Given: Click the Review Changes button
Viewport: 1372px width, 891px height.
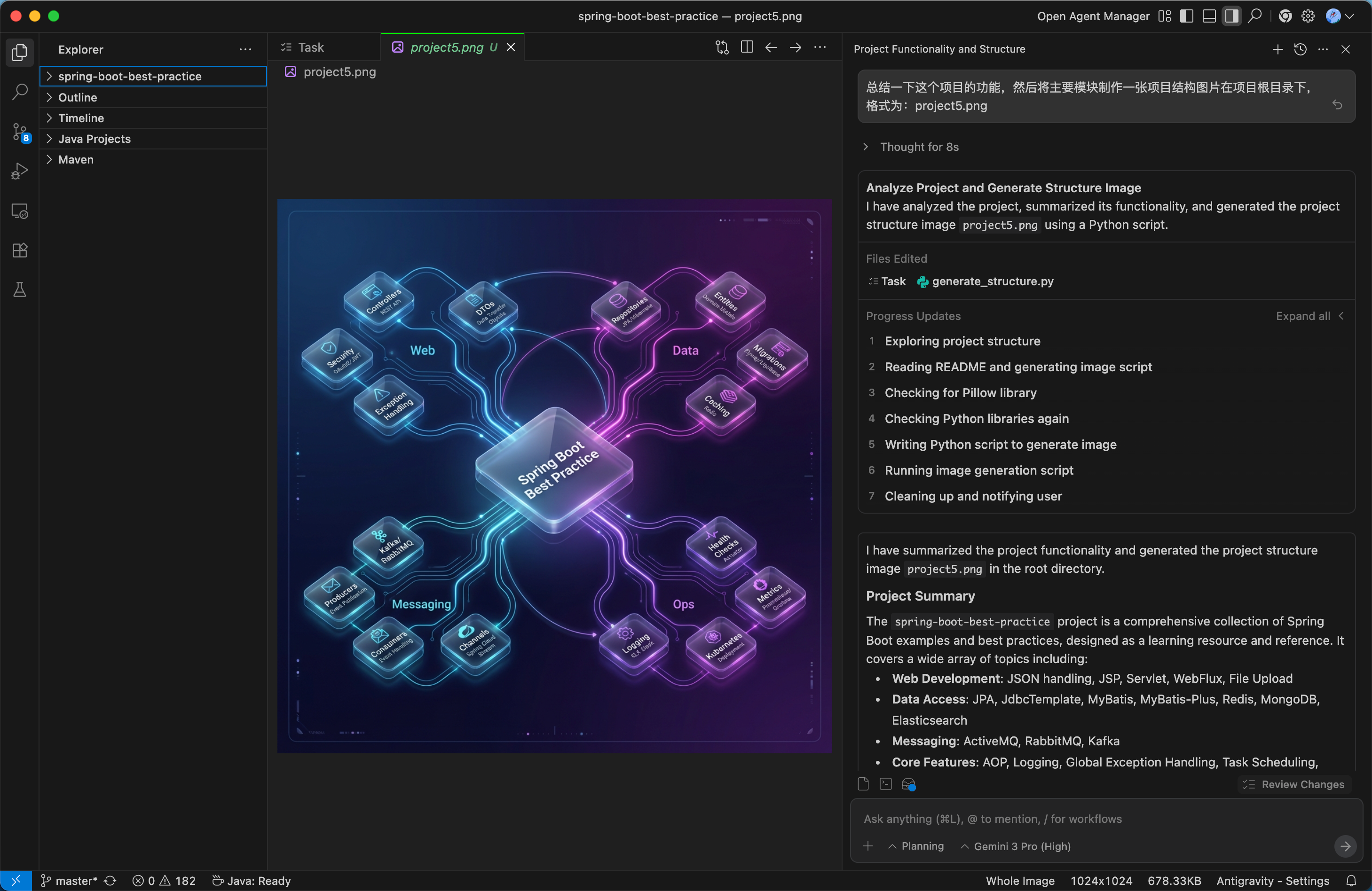Looking at the screenshot, I should coord(1295,784).
